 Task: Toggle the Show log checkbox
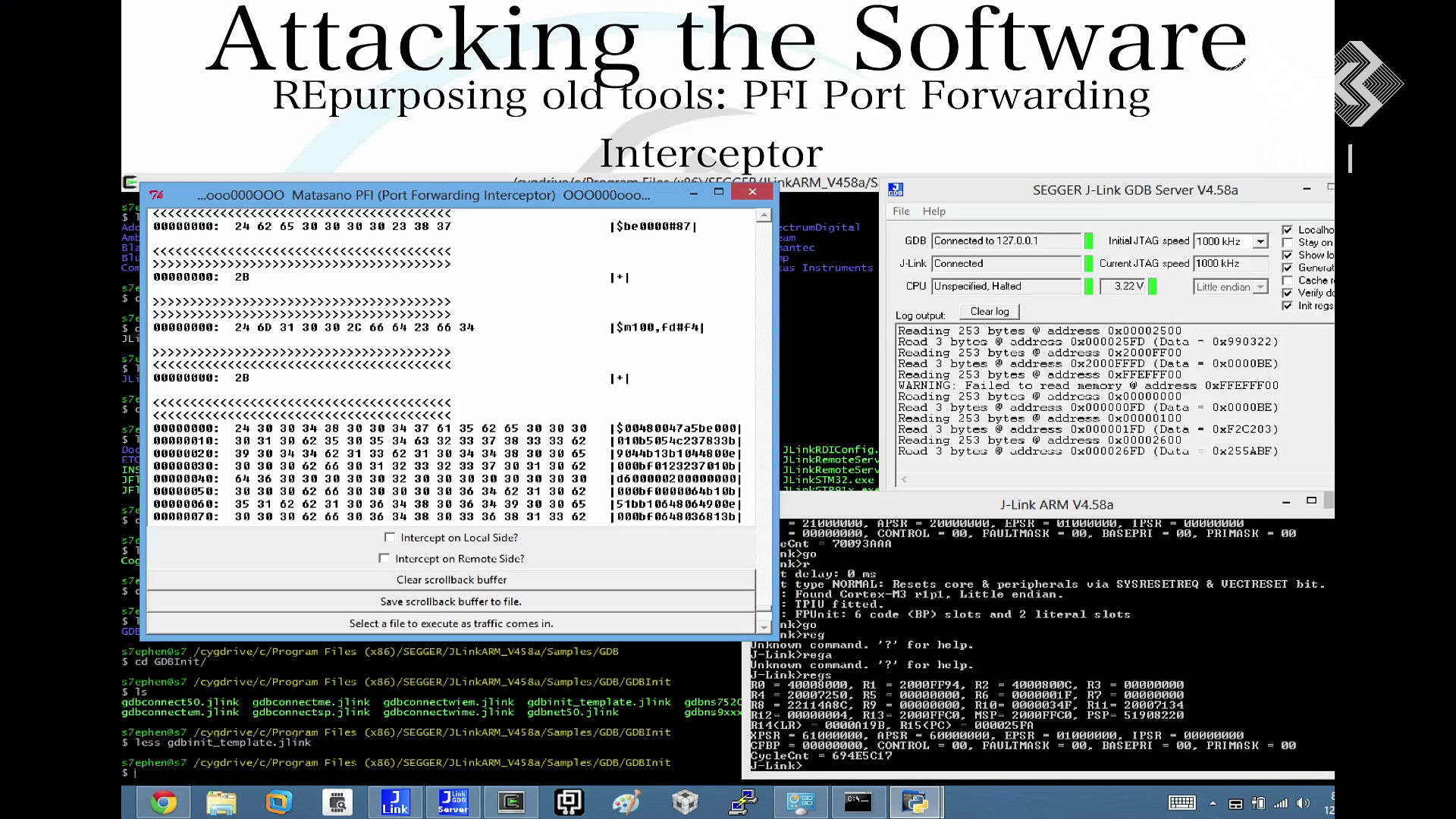click(1287, 255)
